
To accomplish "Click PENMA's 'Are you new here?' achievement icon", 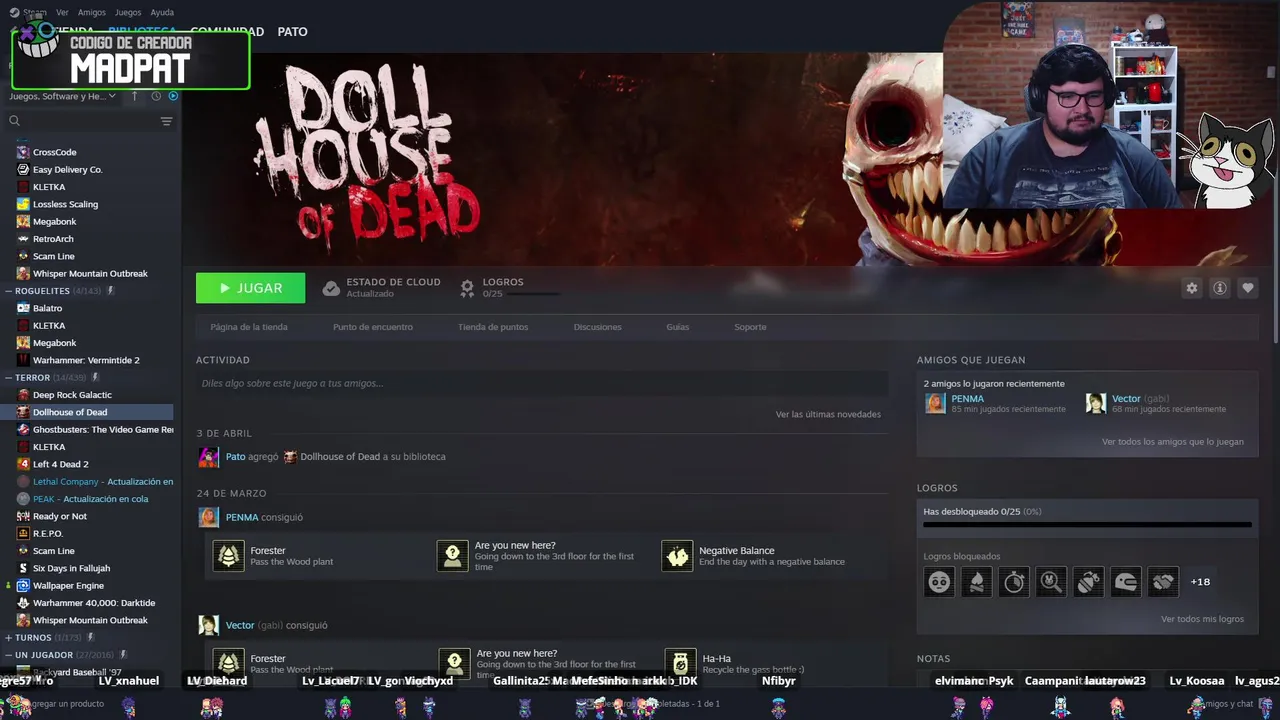I will (x=453, y=556).
